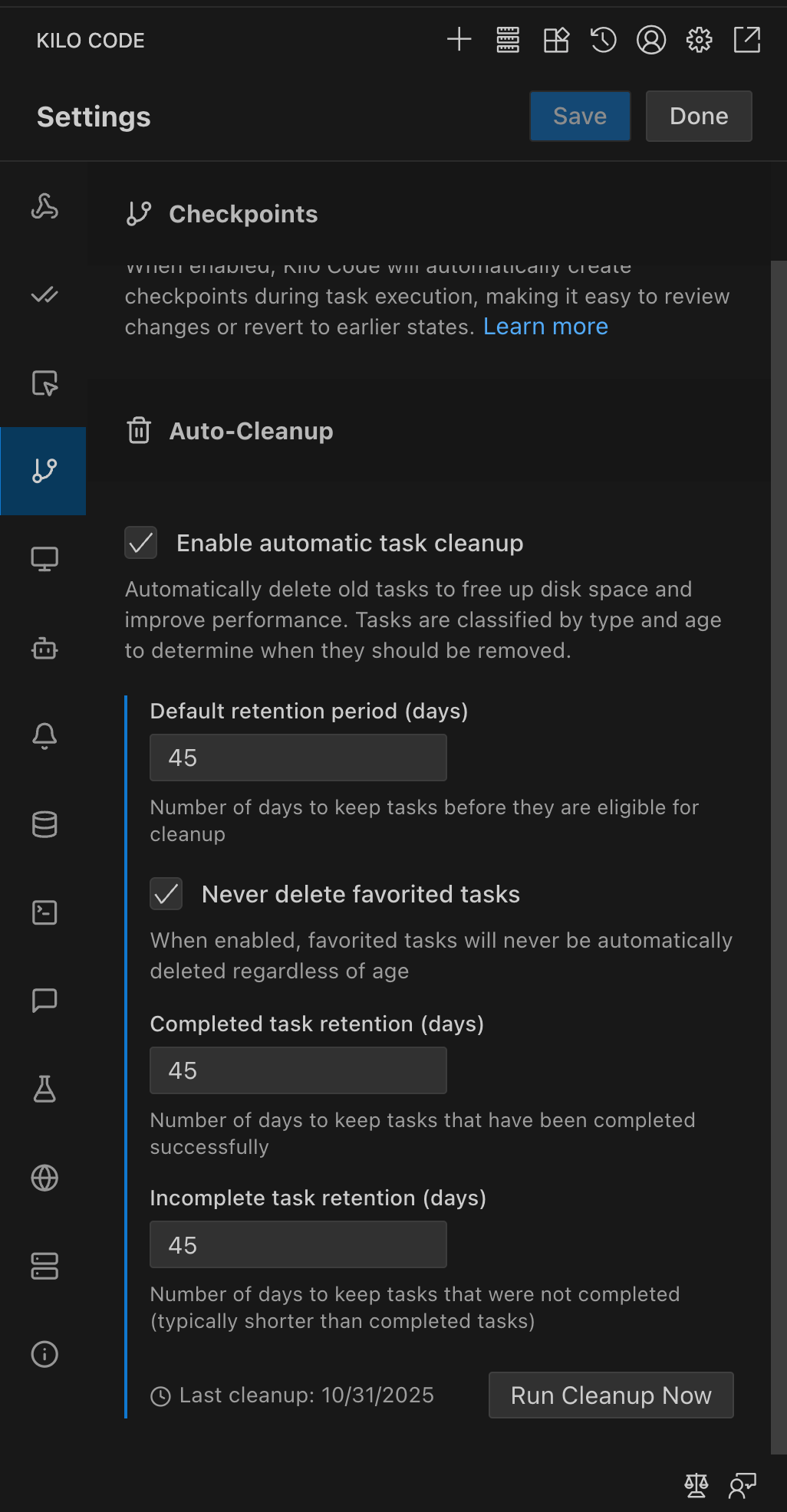Open the marketplace blocks icon in header
Image resolution: width=787 pixels, height=1512 pixels.
555,40
